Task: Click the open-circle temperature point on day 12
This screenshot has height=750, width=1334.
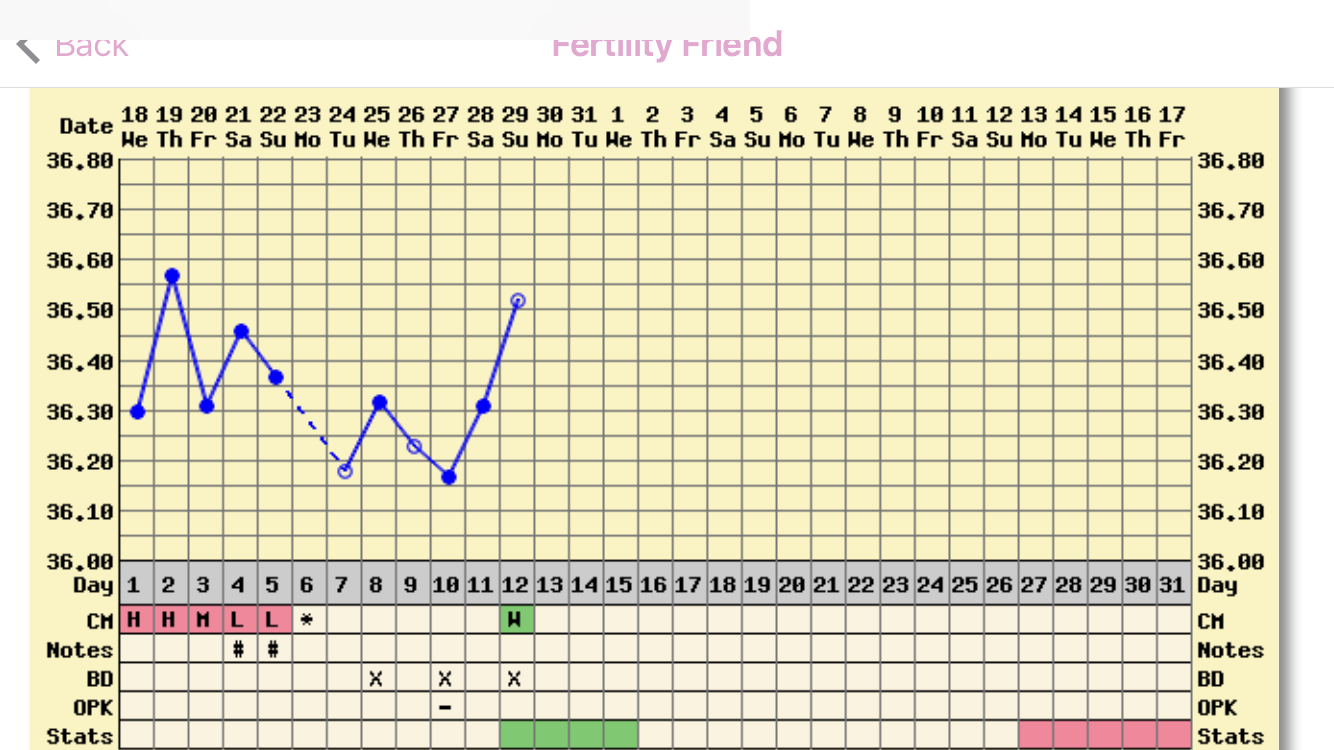Action: click(x=517, y=301)
